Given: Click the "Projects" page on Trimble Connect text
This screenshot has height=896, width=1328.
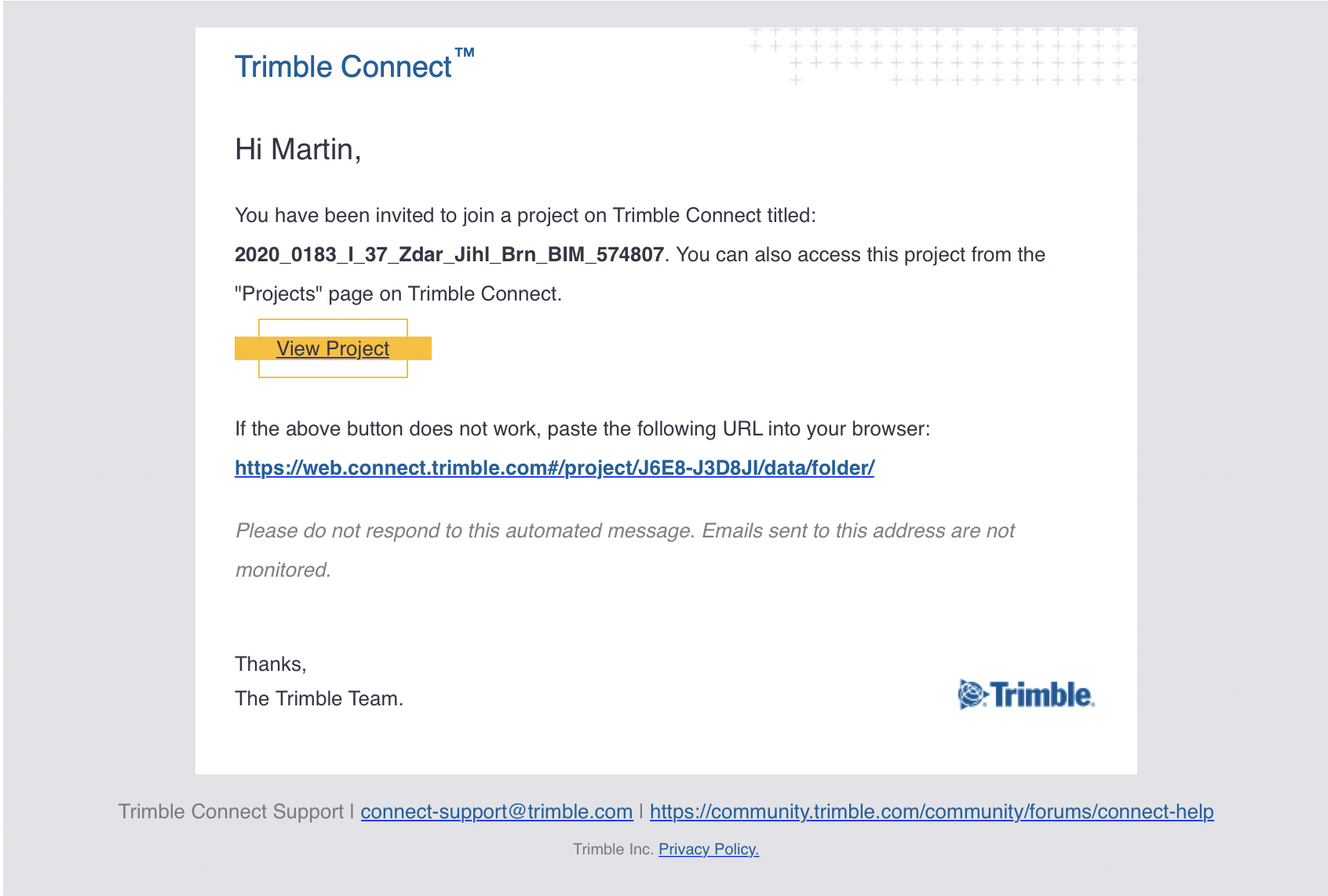Looking at the screenshot, I should pos(398,293).
